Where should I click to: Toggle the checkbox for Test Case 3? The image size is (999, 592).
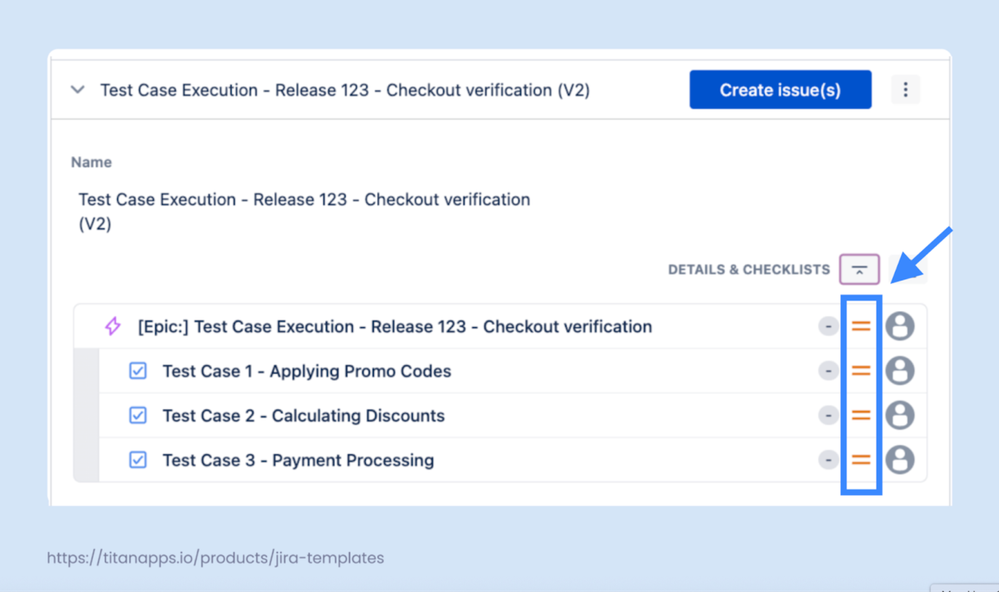[x=137, y=460]
